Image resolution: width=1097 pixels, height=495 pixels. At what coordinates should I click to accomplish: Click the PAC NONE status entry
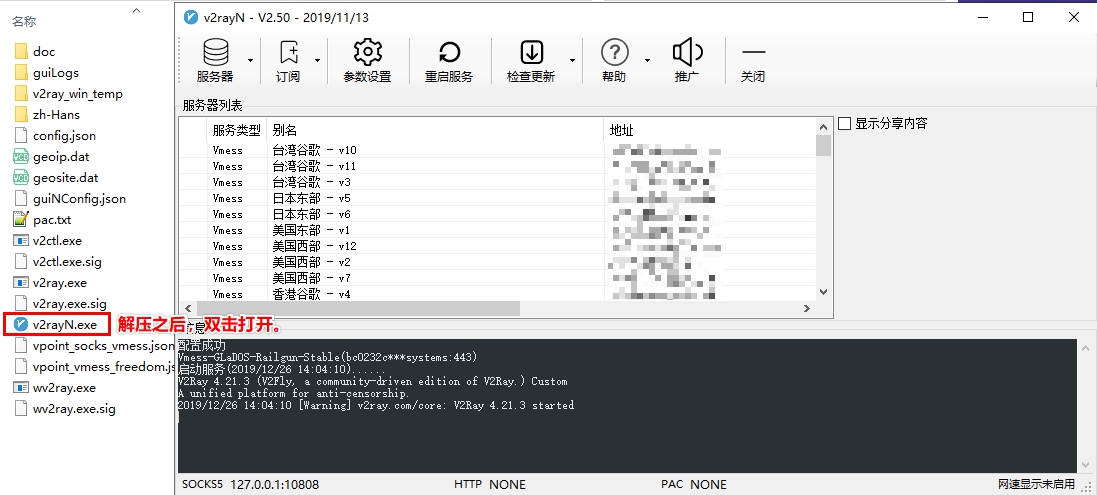694,484
